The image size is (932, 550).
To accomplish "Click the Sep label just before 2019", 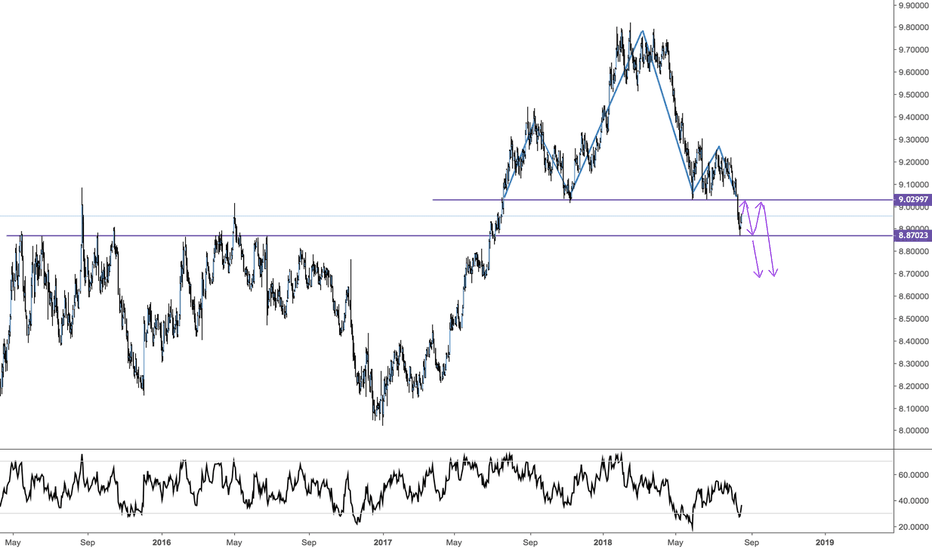I will pyautogui.click(x=751, y=542).
